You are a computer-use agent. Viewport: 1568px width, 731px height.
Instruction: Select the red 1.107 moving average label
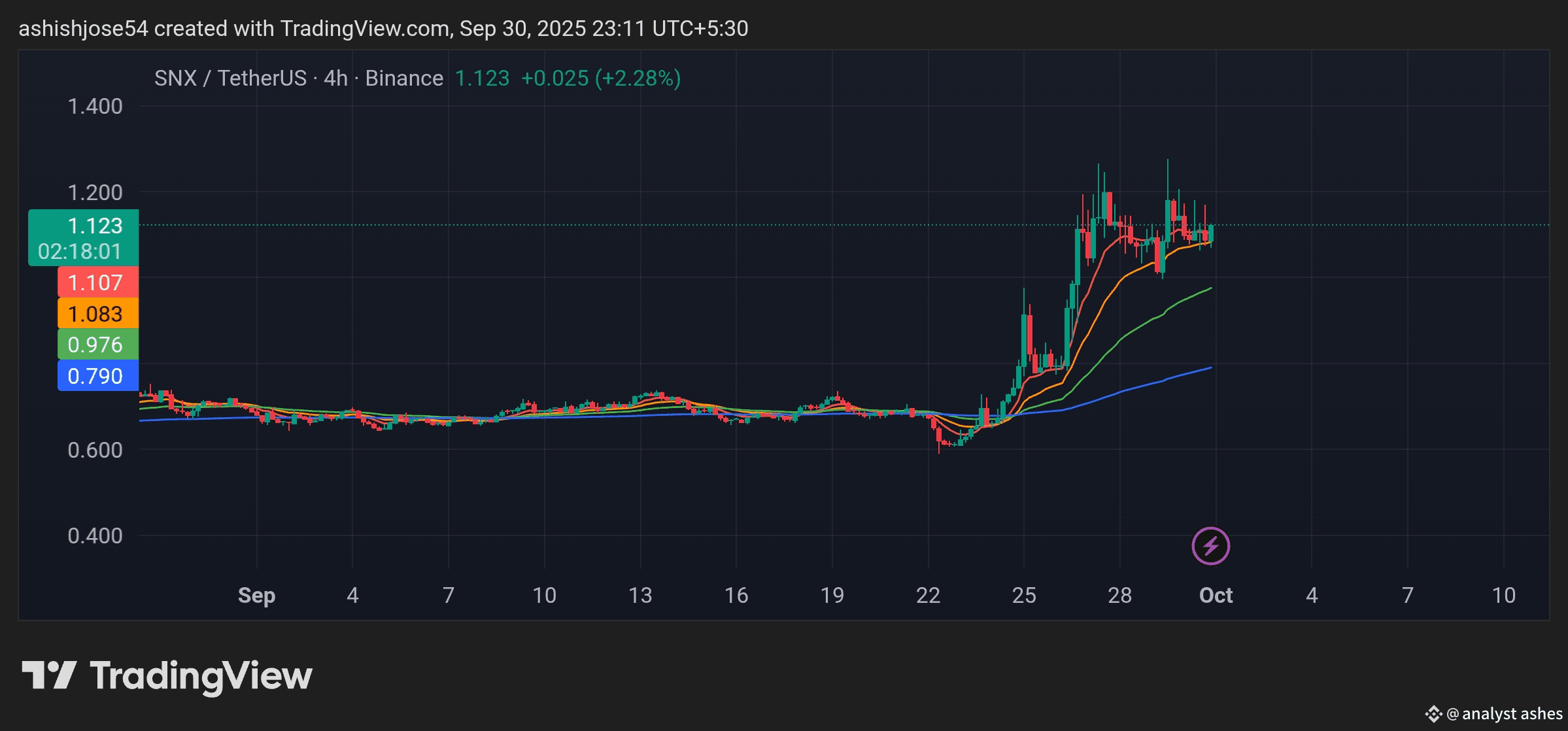coord(97,282)
